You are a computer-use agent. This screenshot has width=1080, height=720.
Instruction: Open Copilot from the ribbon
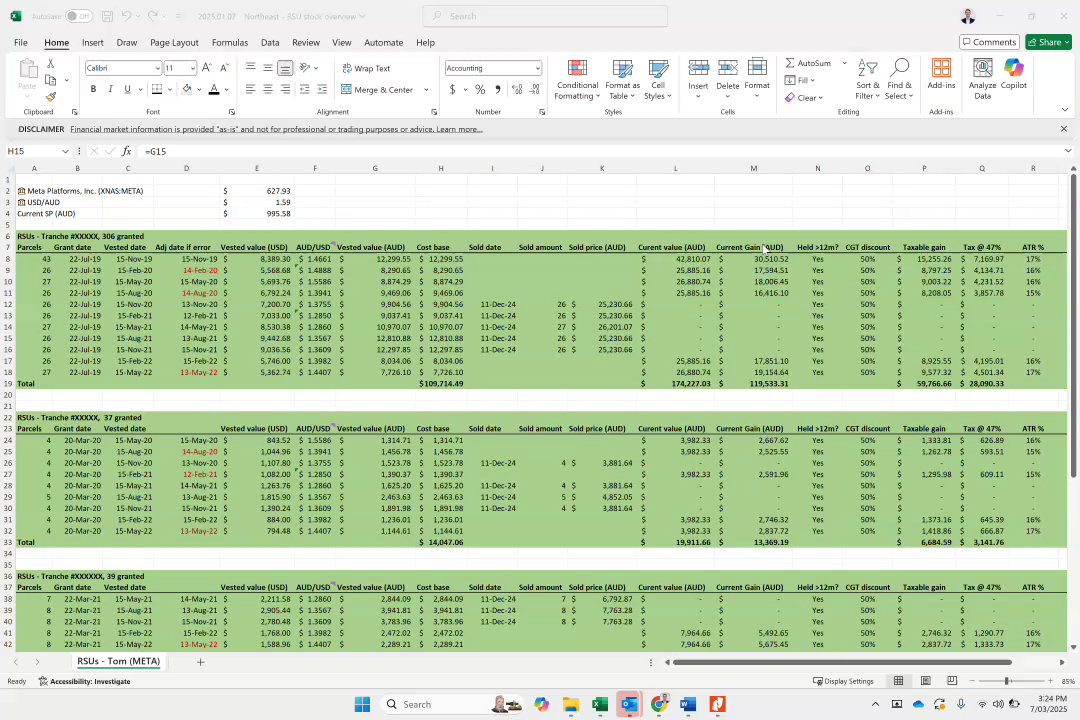(x=1013, y=74)
